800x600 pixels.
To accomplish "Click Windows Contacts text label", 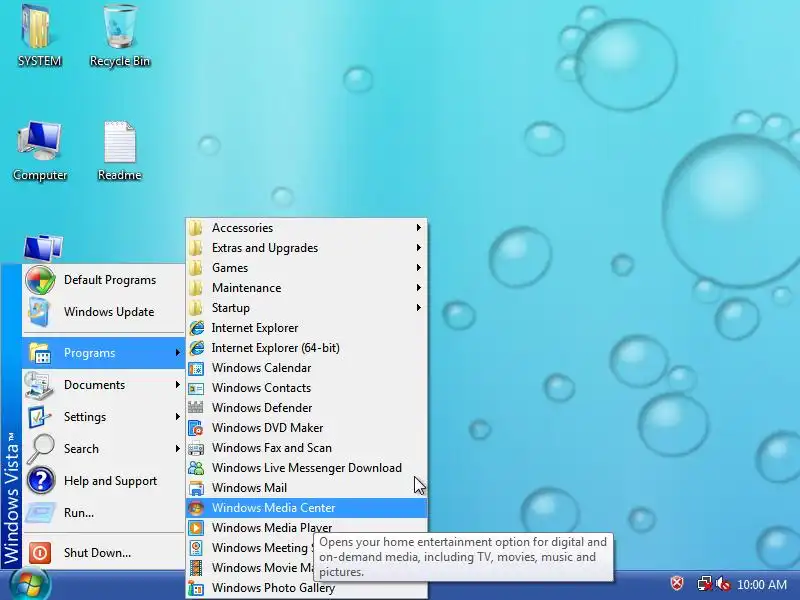I will pos(261,388).
